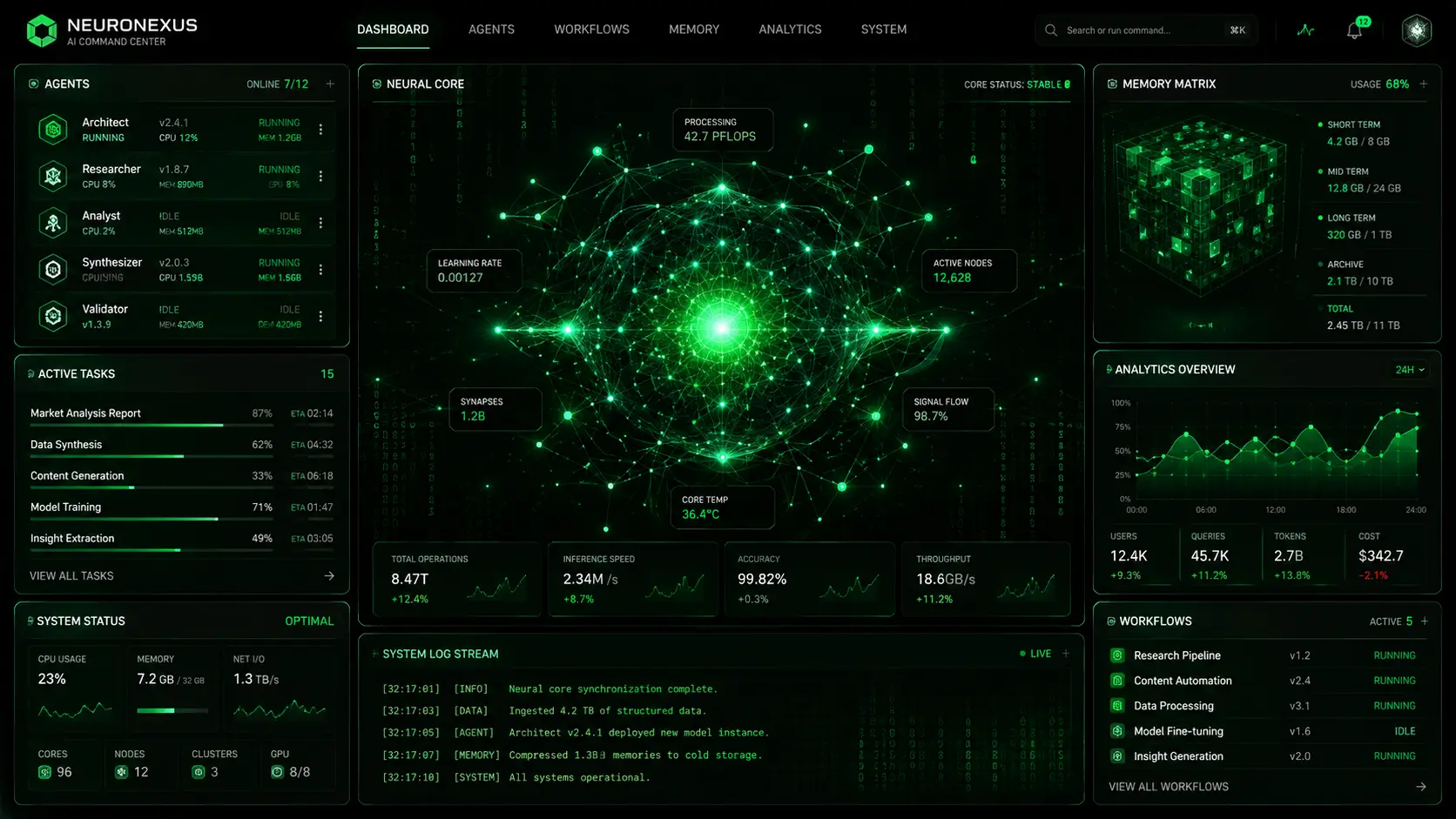Click the Learning Rate 0.00127 card

pos(474,271)
